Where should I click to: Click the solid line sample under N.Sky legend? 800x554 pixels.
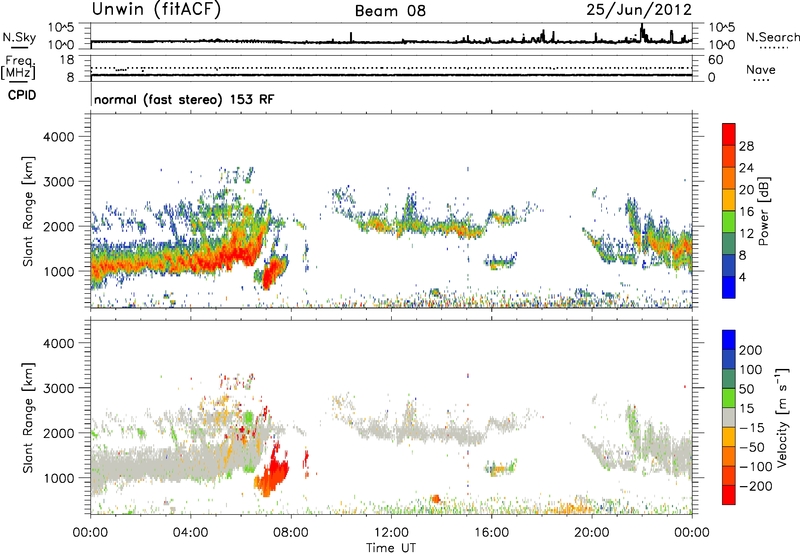[19, 48]
